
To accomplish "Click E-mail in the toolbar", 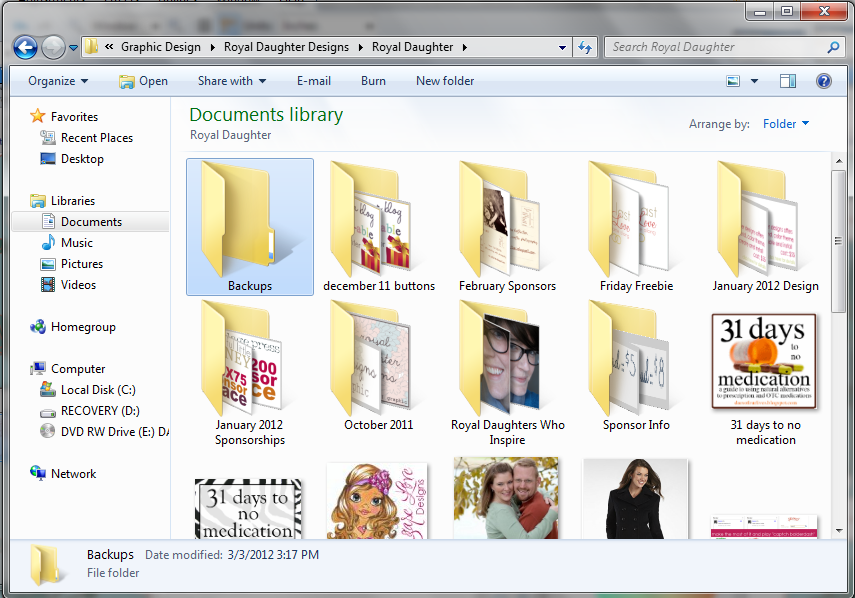I will pyautogui.click(x=314, y=81).
